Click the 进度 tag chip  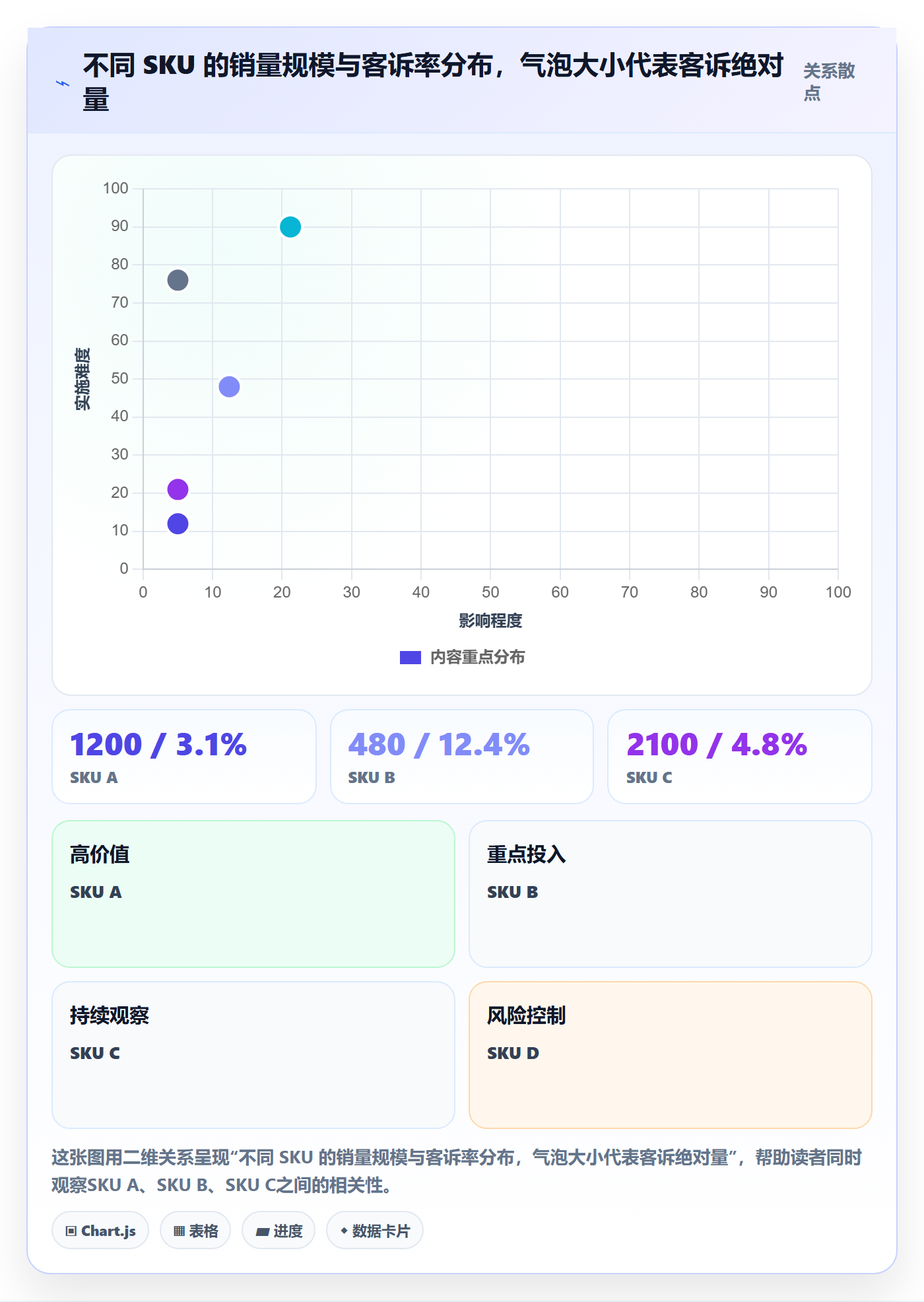[279, 1231]
